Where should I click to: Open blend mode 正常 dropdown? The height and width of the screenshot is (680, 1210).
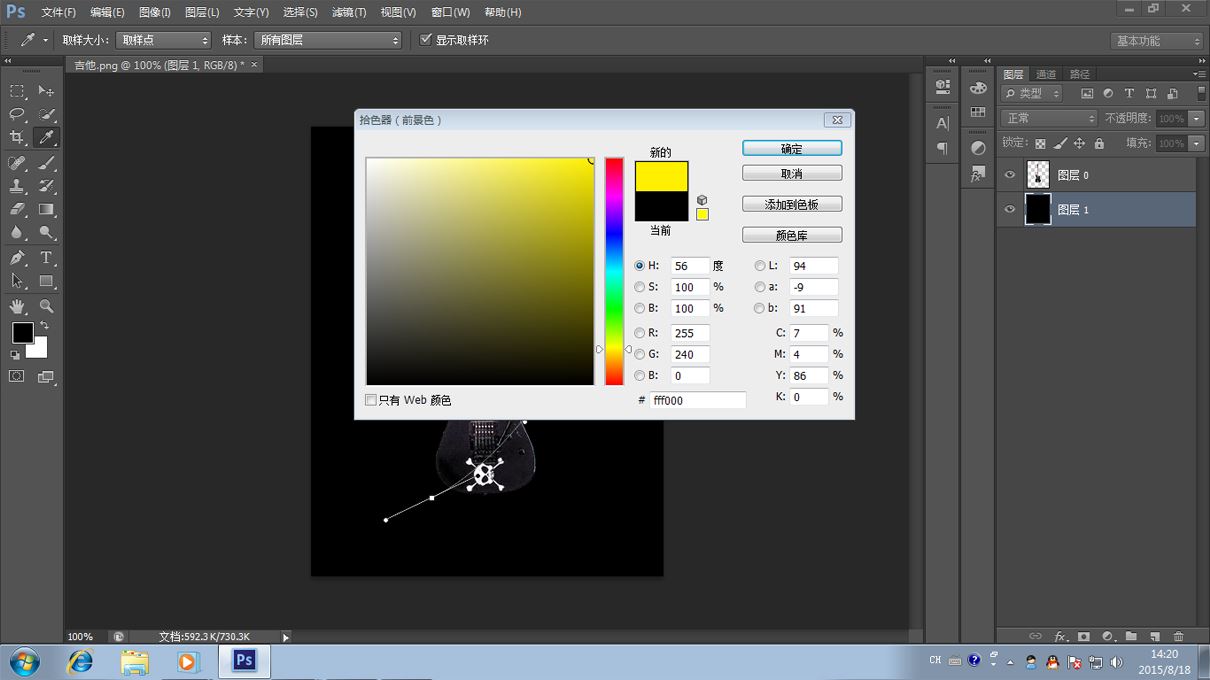click(1049, 118)
